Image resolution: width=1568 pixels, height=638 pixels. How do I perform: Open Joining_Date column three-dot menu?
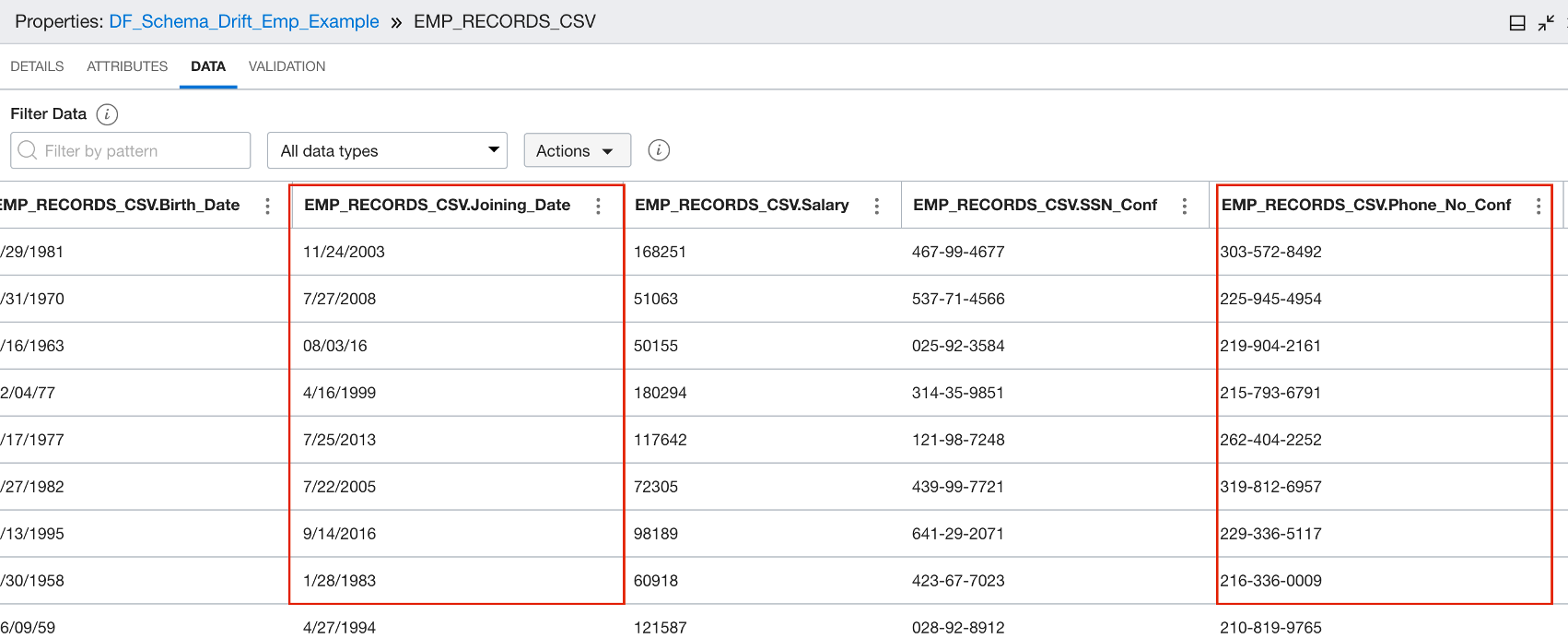pyautogui.click(x=598, y=206)
